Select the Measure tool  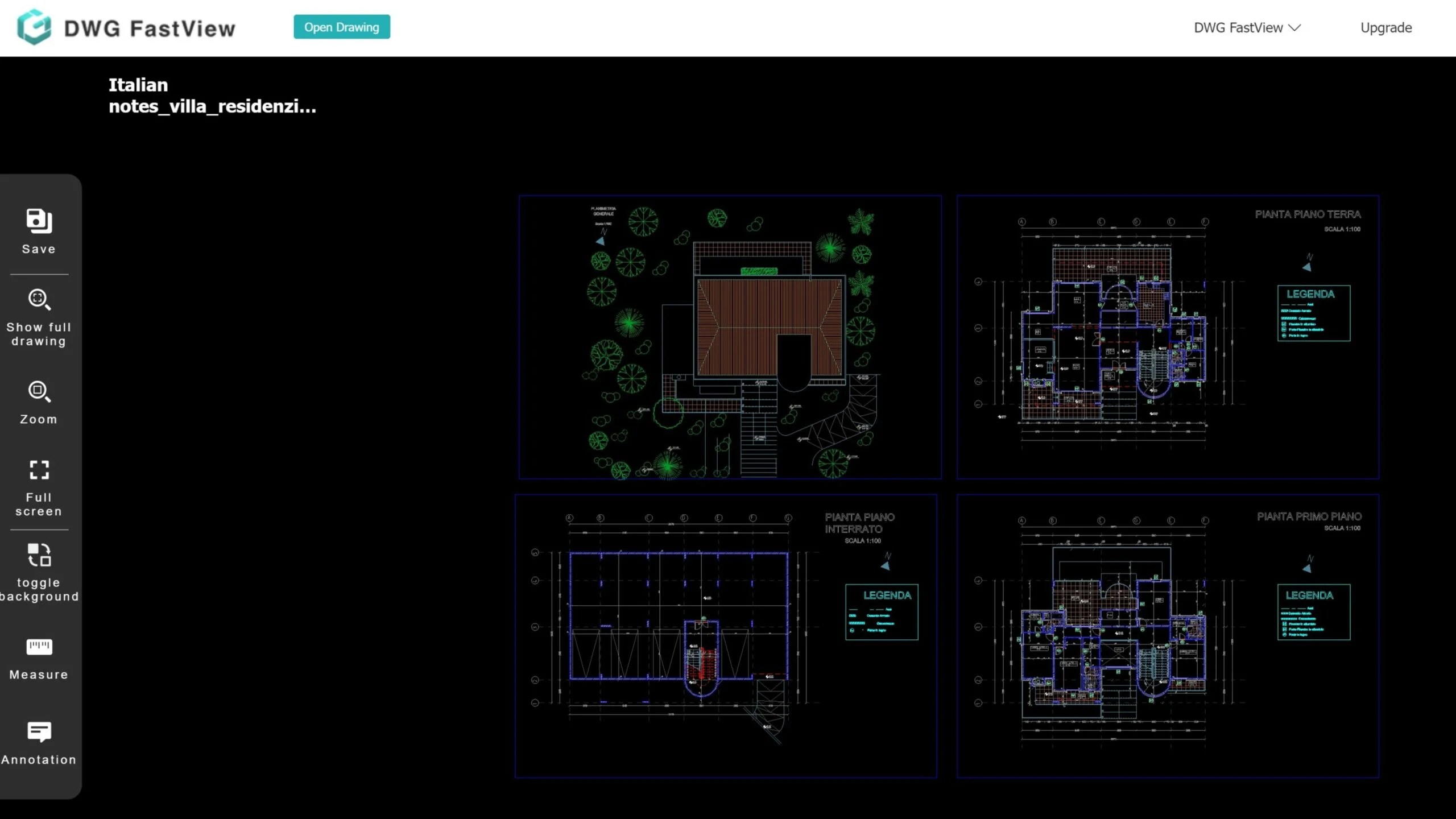click(38, 657)
